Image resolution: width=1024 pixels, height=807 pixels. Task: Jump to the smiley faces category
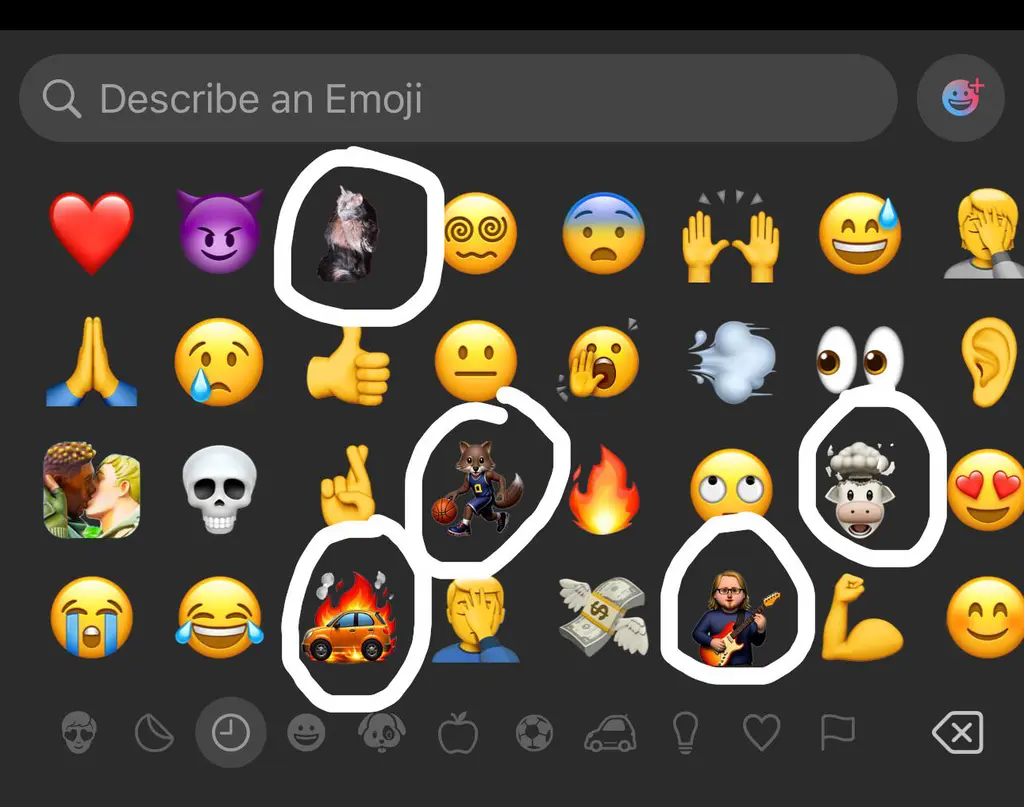coord(306,733)
